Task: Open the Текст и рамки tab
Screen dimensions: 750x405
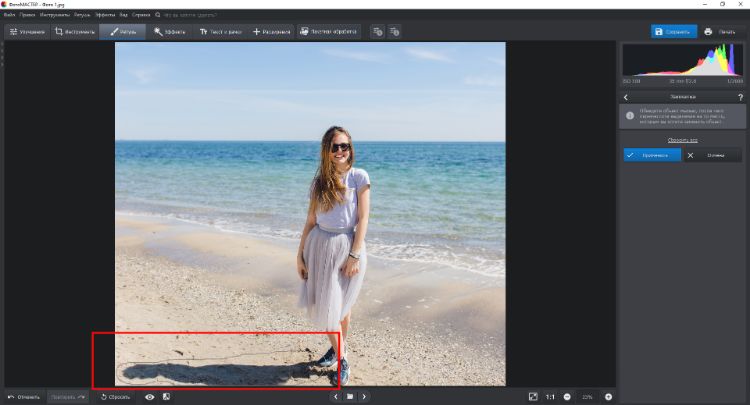Action: click(220, 32)
